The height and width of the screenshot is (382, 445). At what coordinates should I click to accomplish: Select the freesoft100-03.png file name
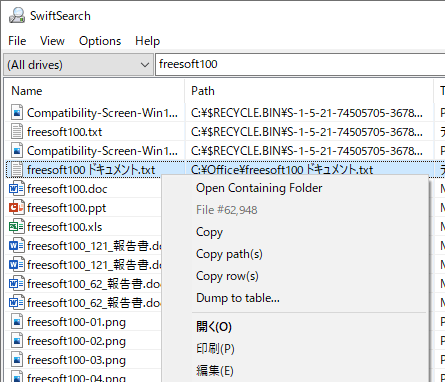(x=76, y=360)
